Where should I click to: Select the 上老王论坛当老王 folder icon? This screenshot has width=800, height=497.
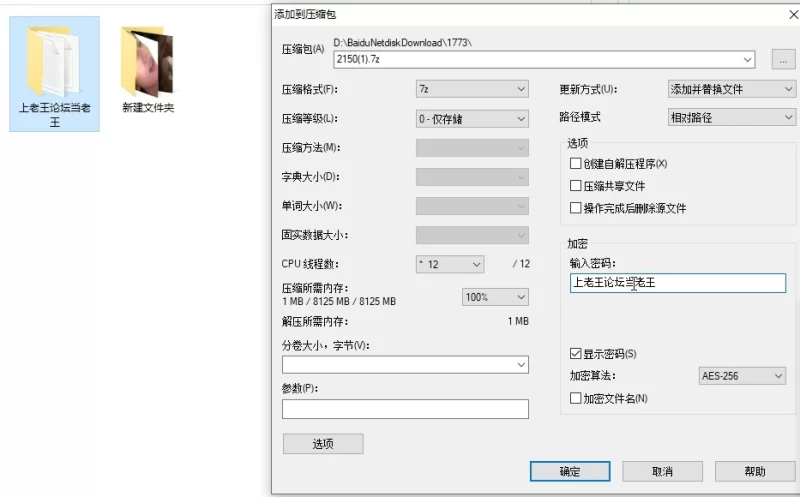pos(54,61)
